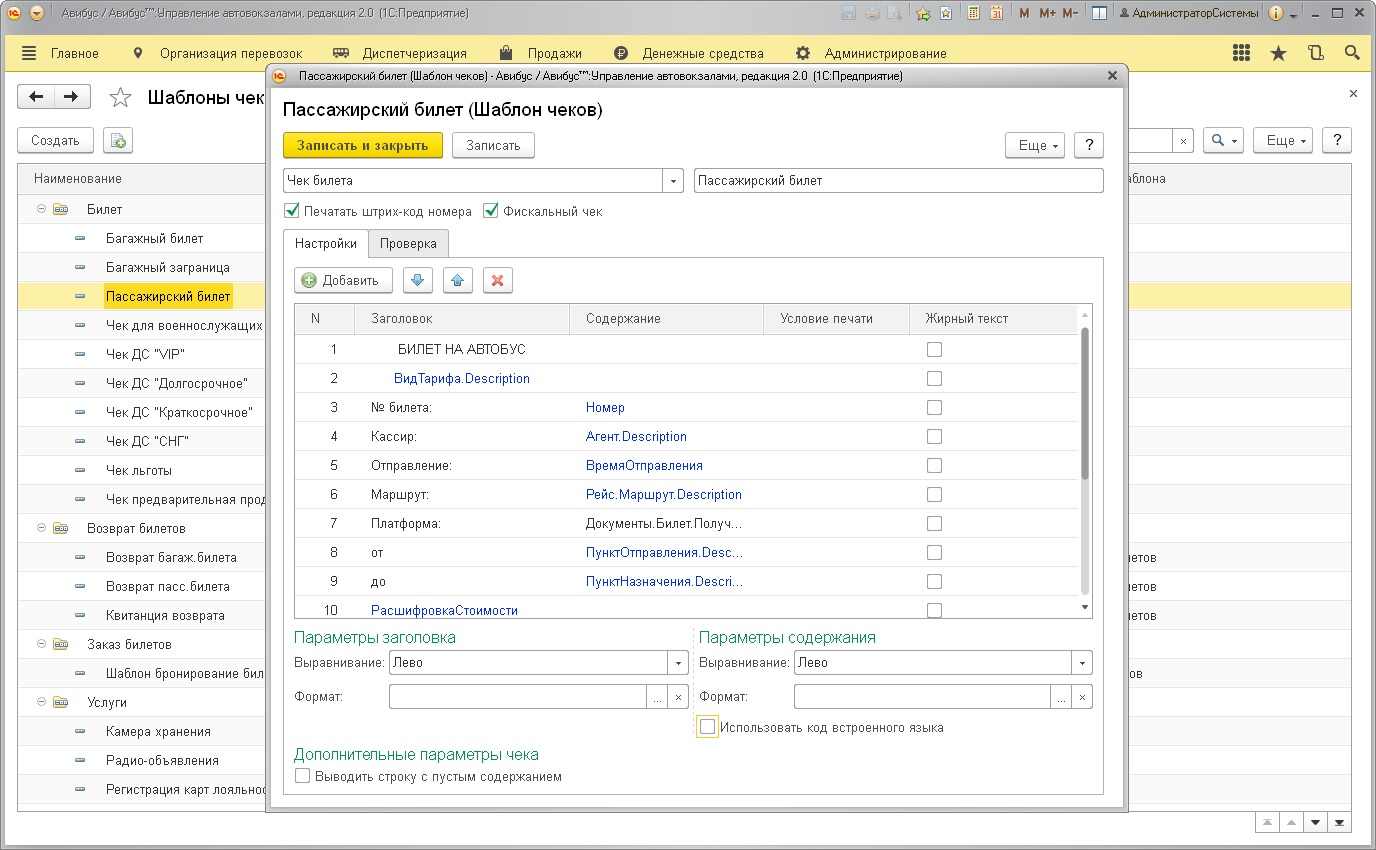Click the red delete row icon

coord(497,281)
